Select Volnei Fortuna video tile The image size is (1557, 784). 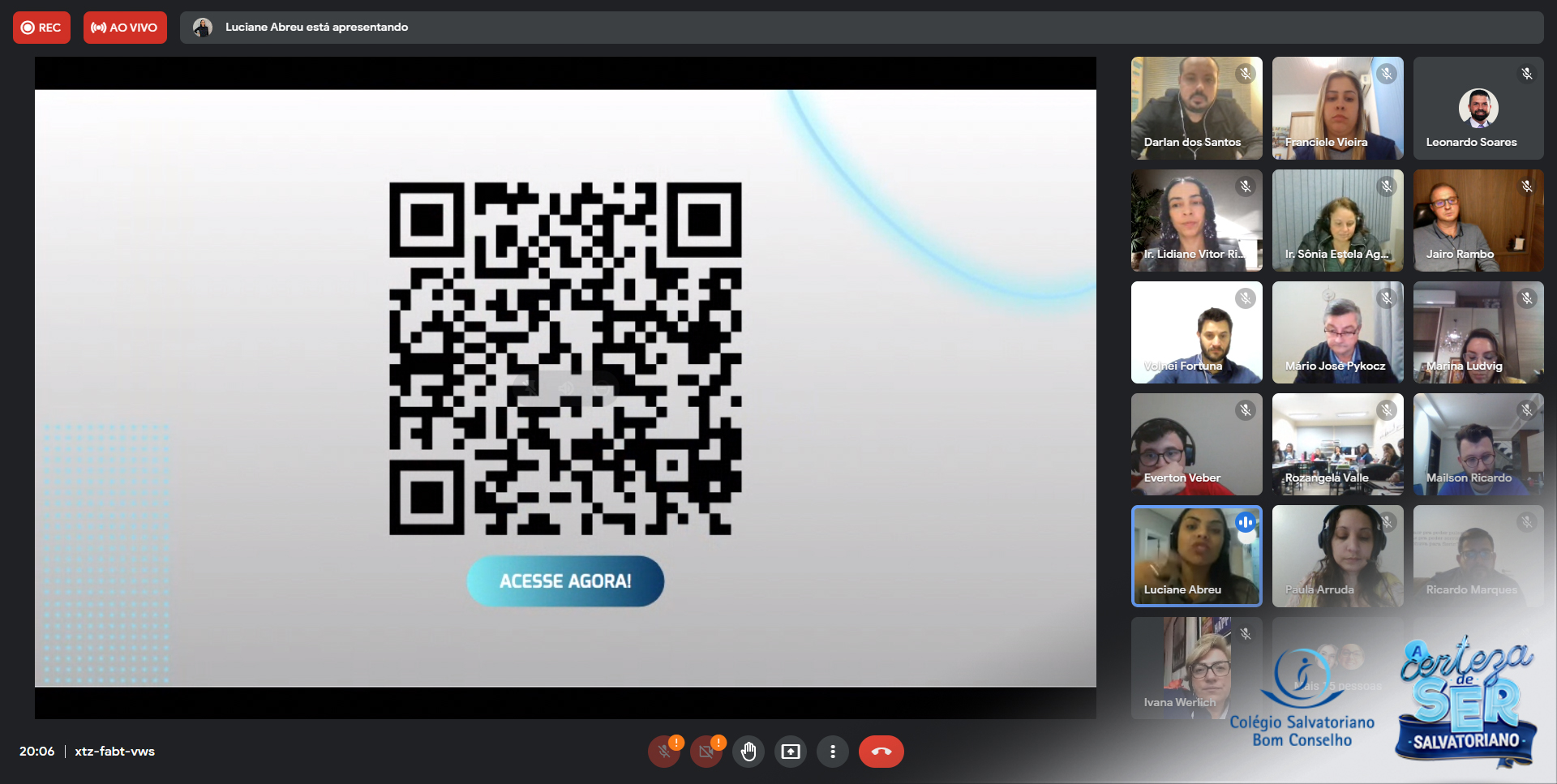(x=1197, y=332)
